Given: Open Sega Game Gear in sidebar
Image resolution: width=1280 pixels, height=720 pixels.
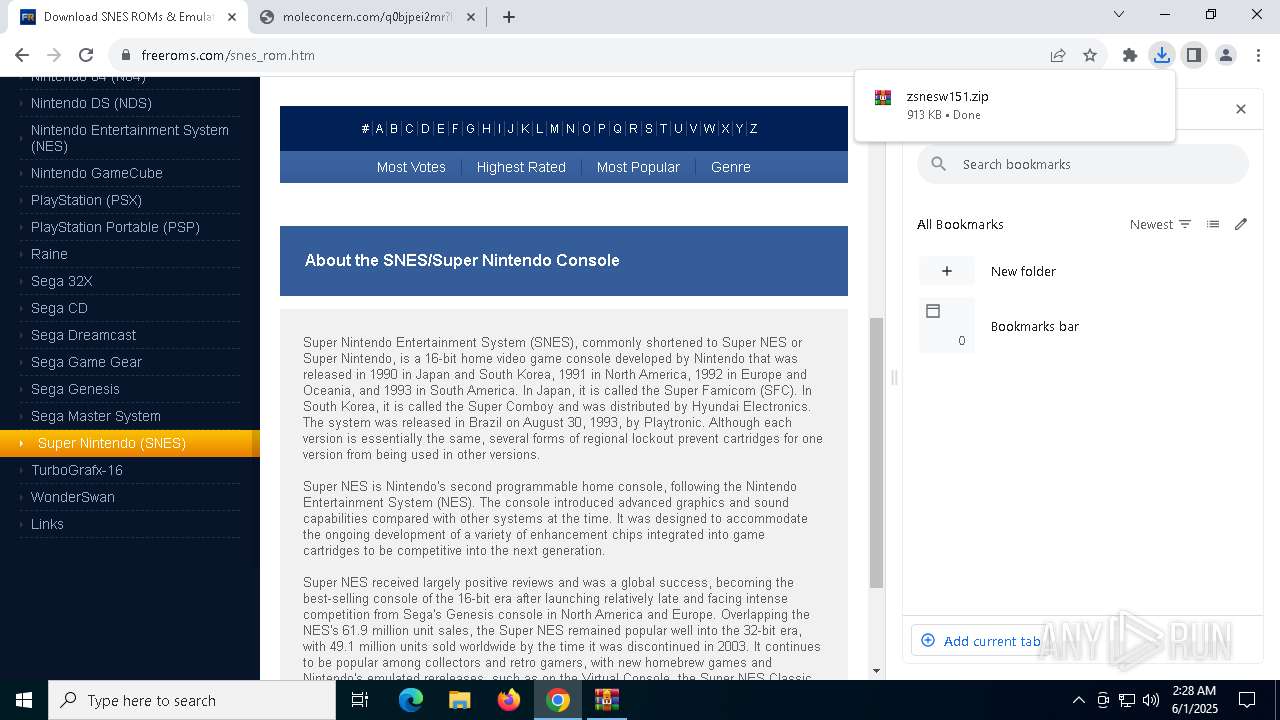Looking at the screenshot, I should click(86, 362).
